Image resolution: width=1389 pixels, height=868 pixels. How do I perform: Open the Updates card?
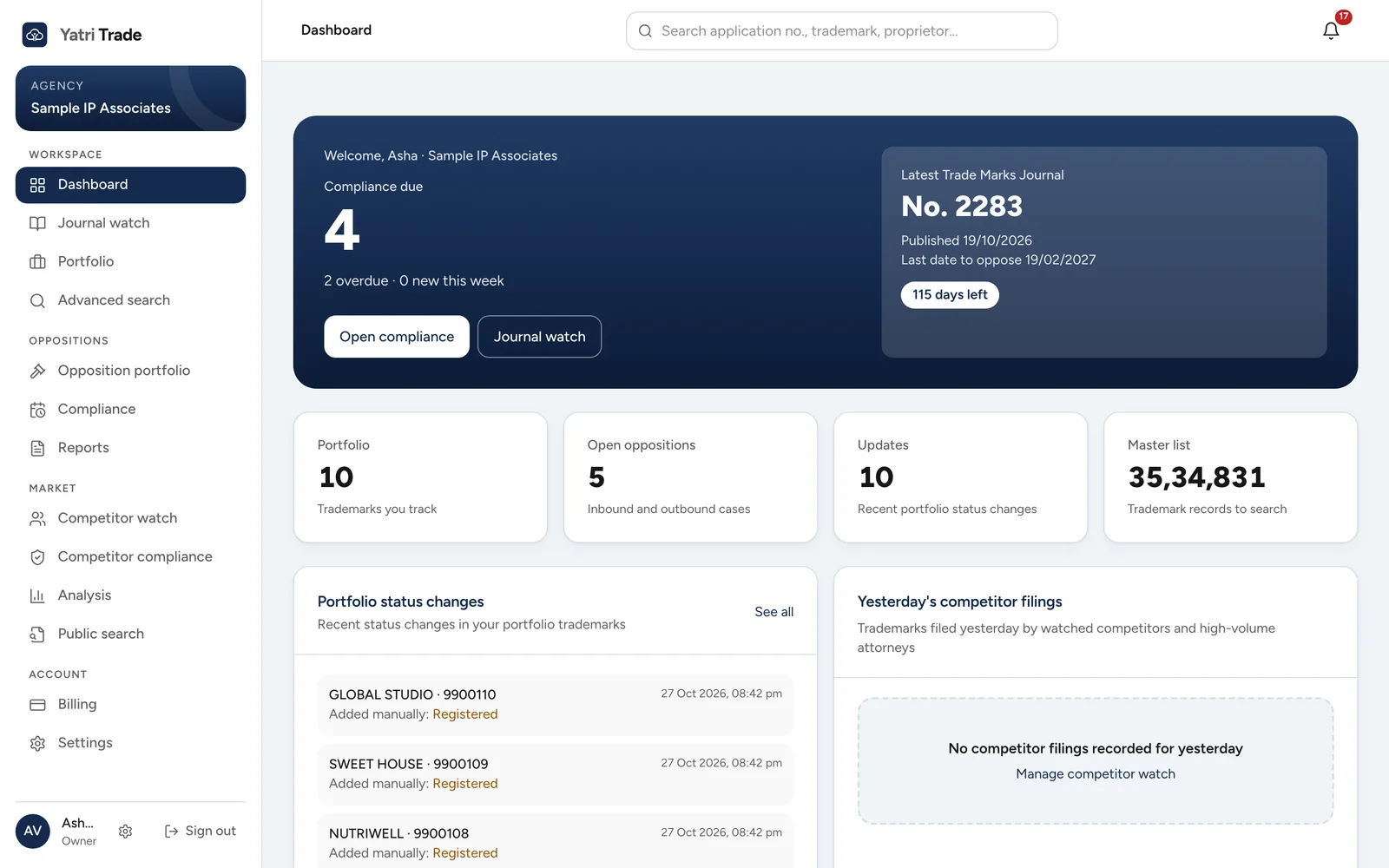(960, 477)
